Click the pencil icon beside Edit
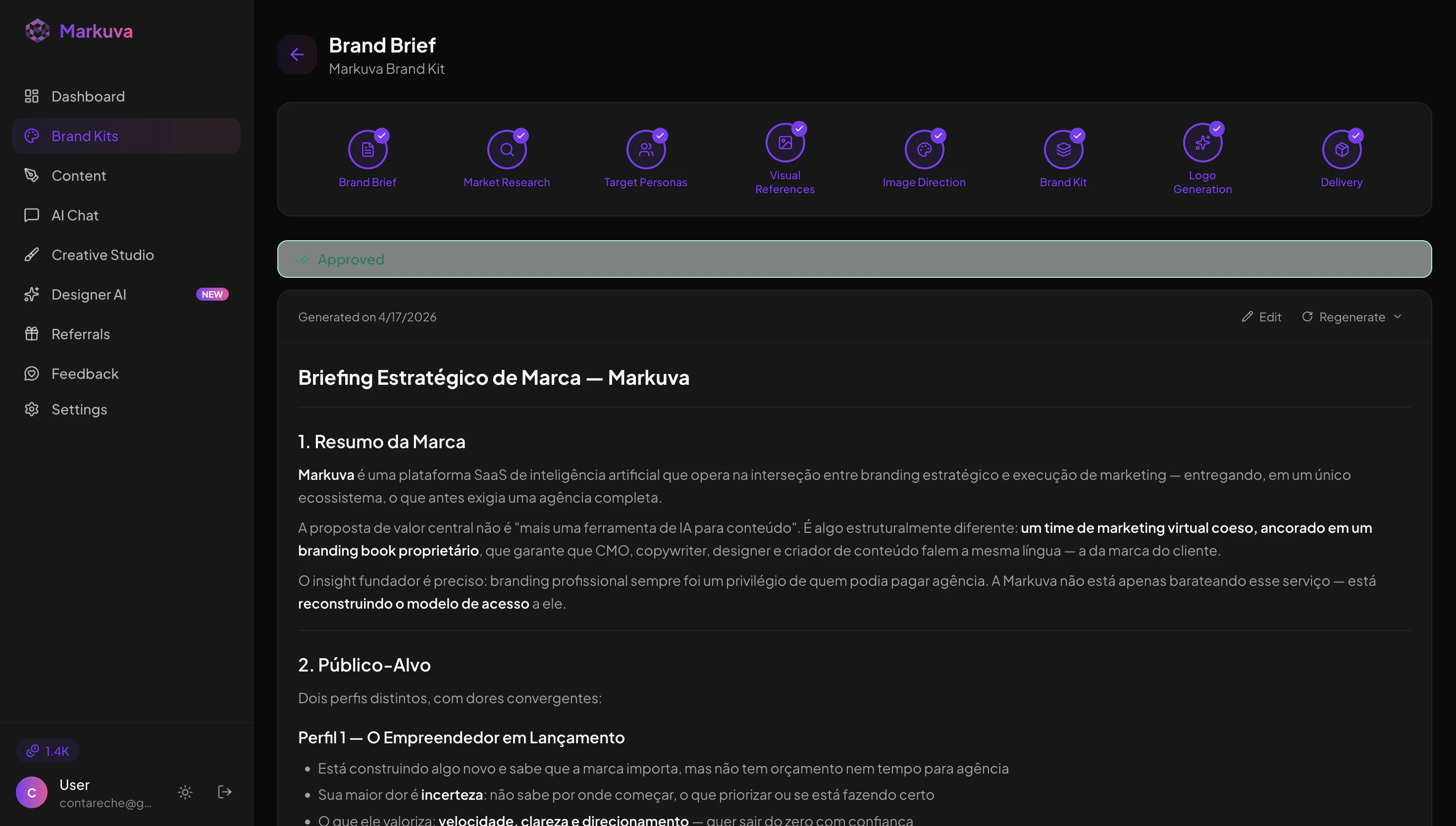 point(1247,316)
